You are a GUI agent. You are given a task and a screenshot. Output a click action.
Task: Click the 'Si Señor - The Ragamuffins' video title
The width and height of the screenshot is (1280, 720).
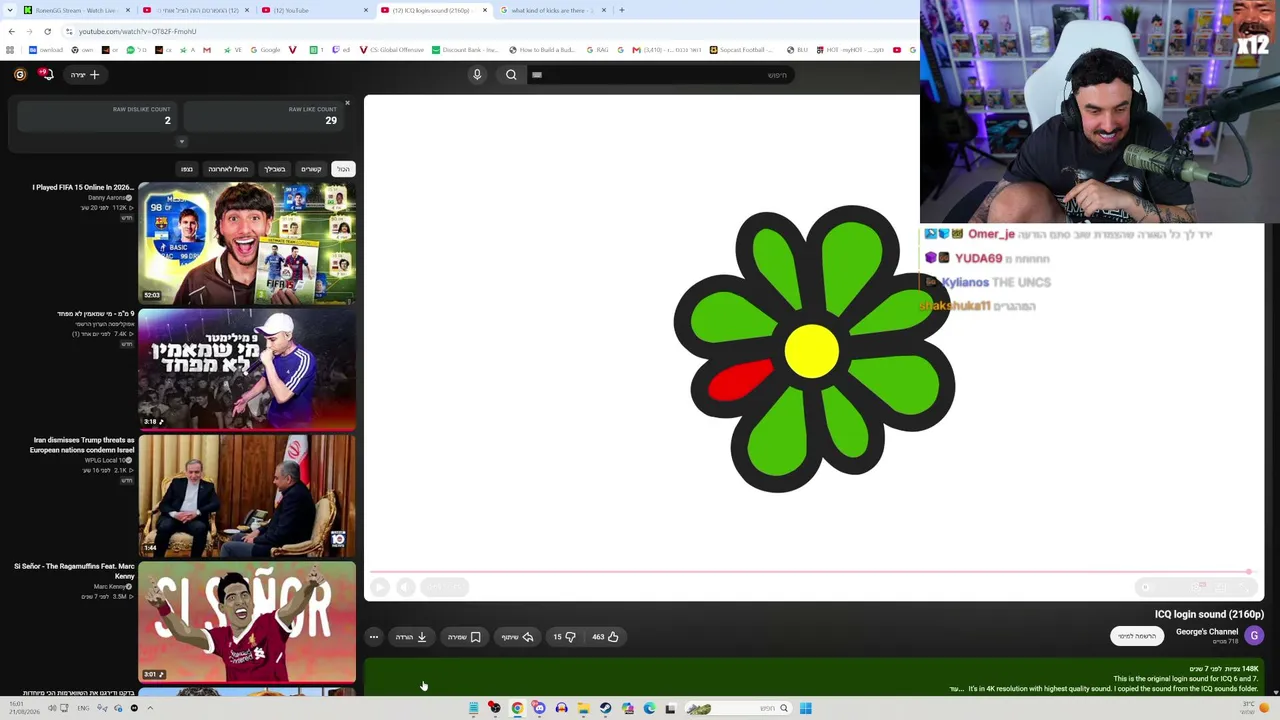point(74,571)
